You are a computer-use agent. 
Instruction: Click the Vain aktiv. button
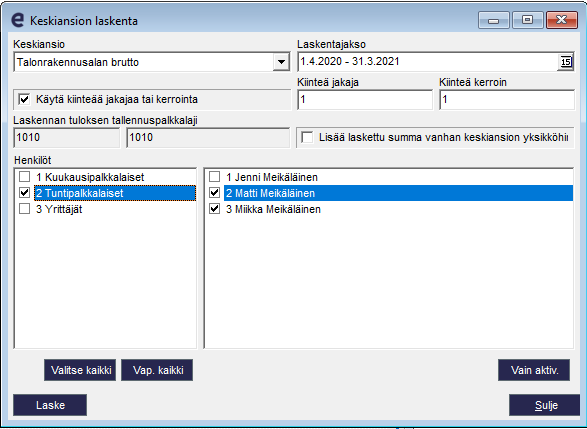coord(534,370)
